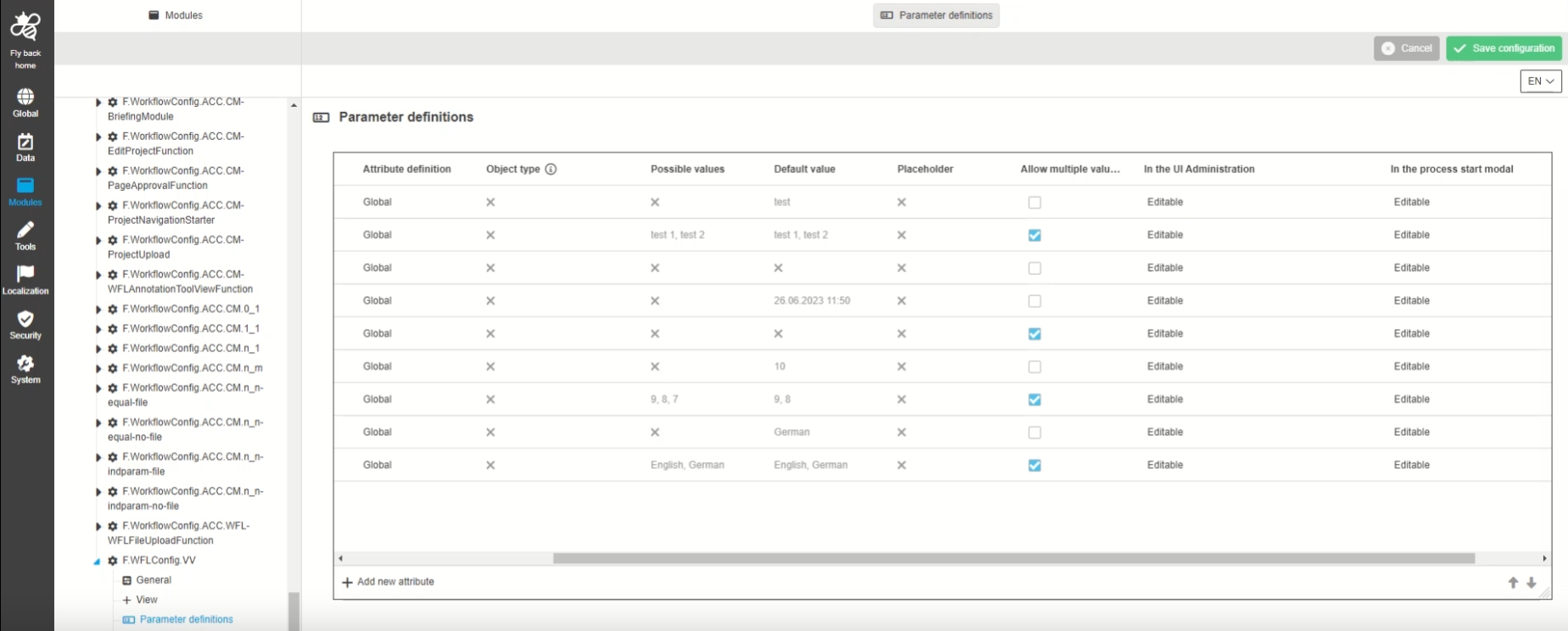Enable Allow multiple values in the first row
The height and width of the screenshot is (631, 1568).
point(1034,203)
